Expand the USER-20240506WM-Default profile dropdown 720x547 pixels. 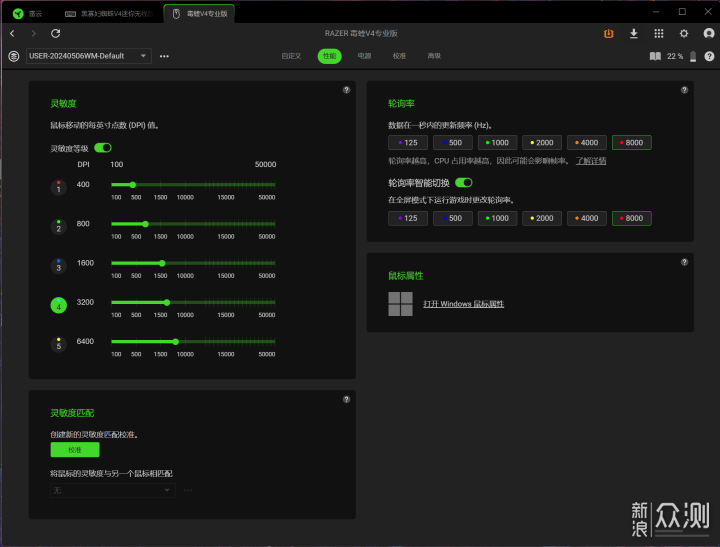(x=89, y=56)
